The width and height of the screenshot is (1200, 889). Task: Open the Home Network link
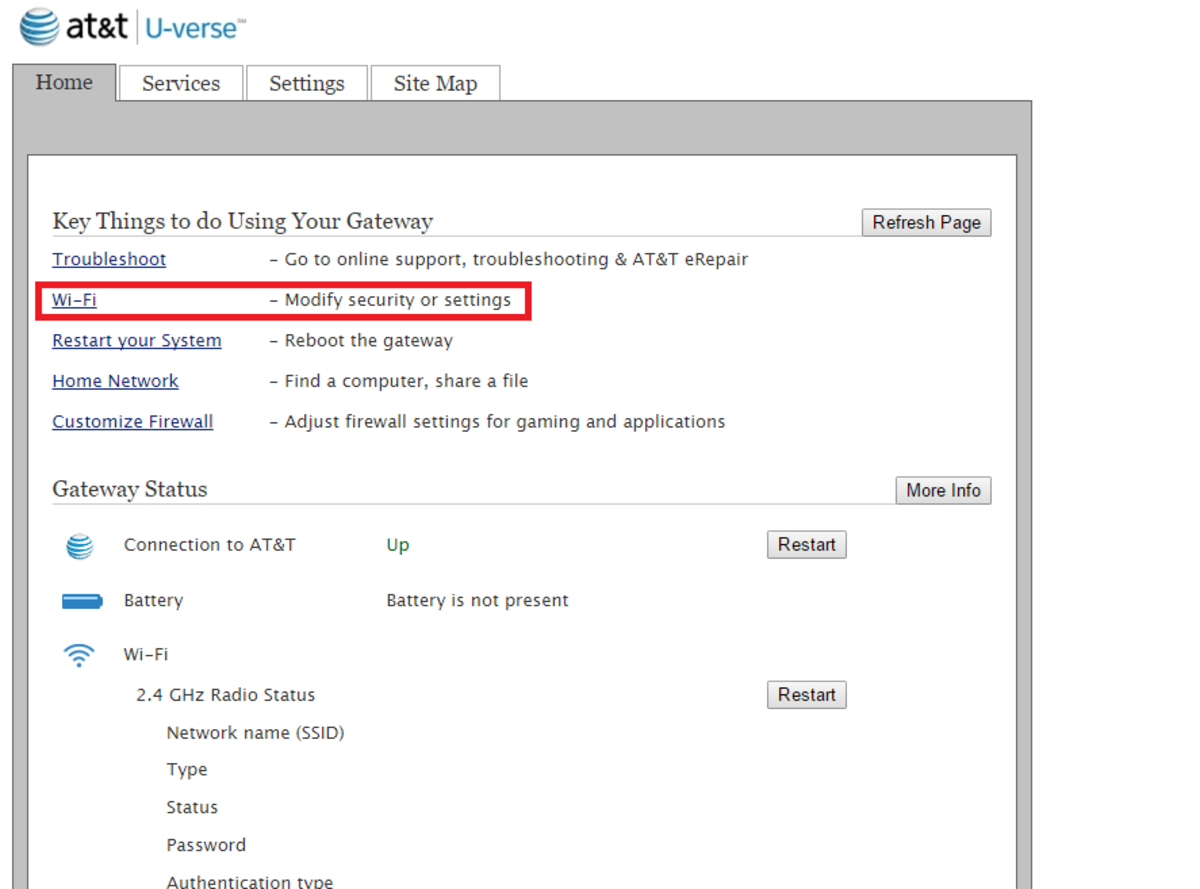(x=115, y=381)
